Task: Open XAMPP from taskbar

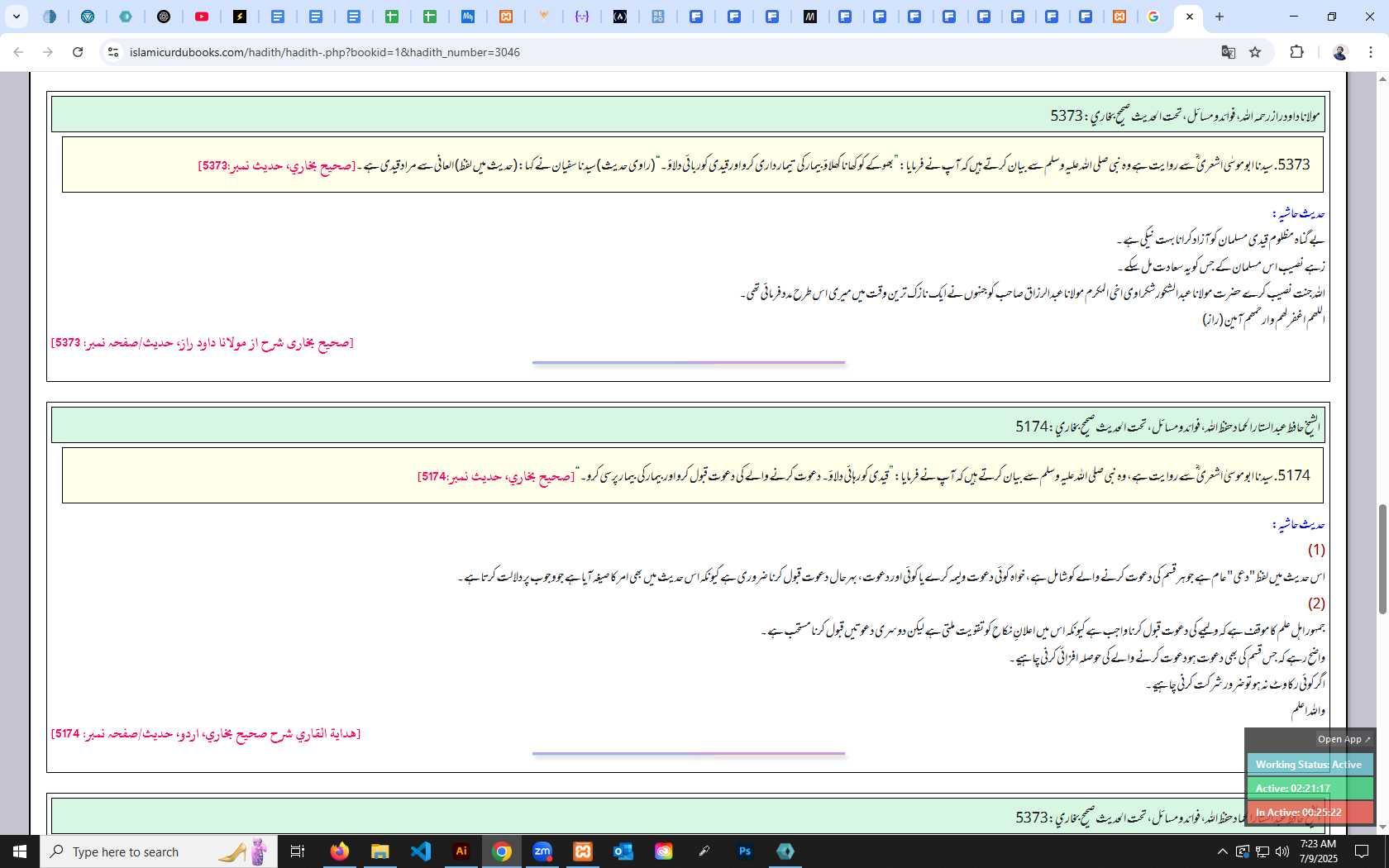Action: (583, 851)
